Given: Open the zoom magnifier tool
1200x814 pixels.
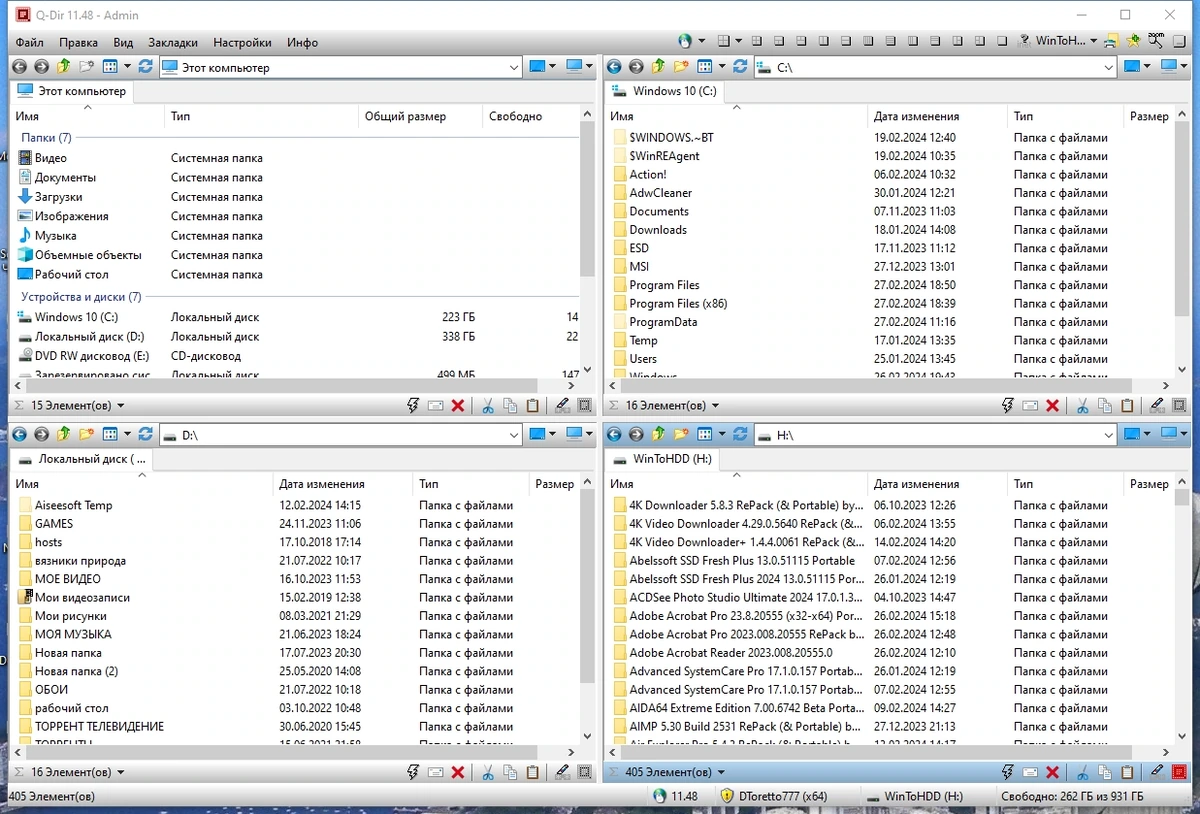Looking at the screenshot, I should 1157,42.
